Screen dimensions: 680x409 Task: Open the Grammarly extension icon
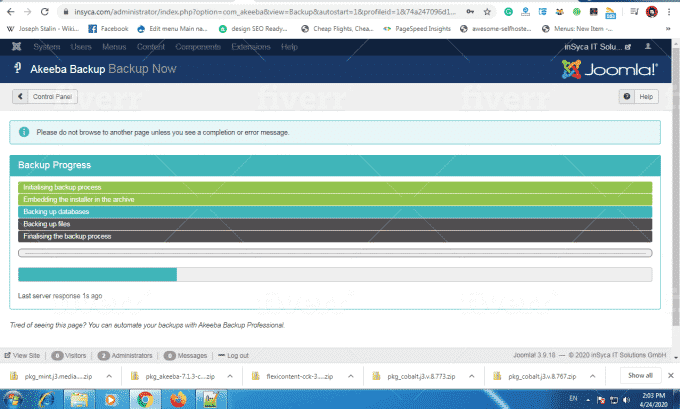click(508, 12)
